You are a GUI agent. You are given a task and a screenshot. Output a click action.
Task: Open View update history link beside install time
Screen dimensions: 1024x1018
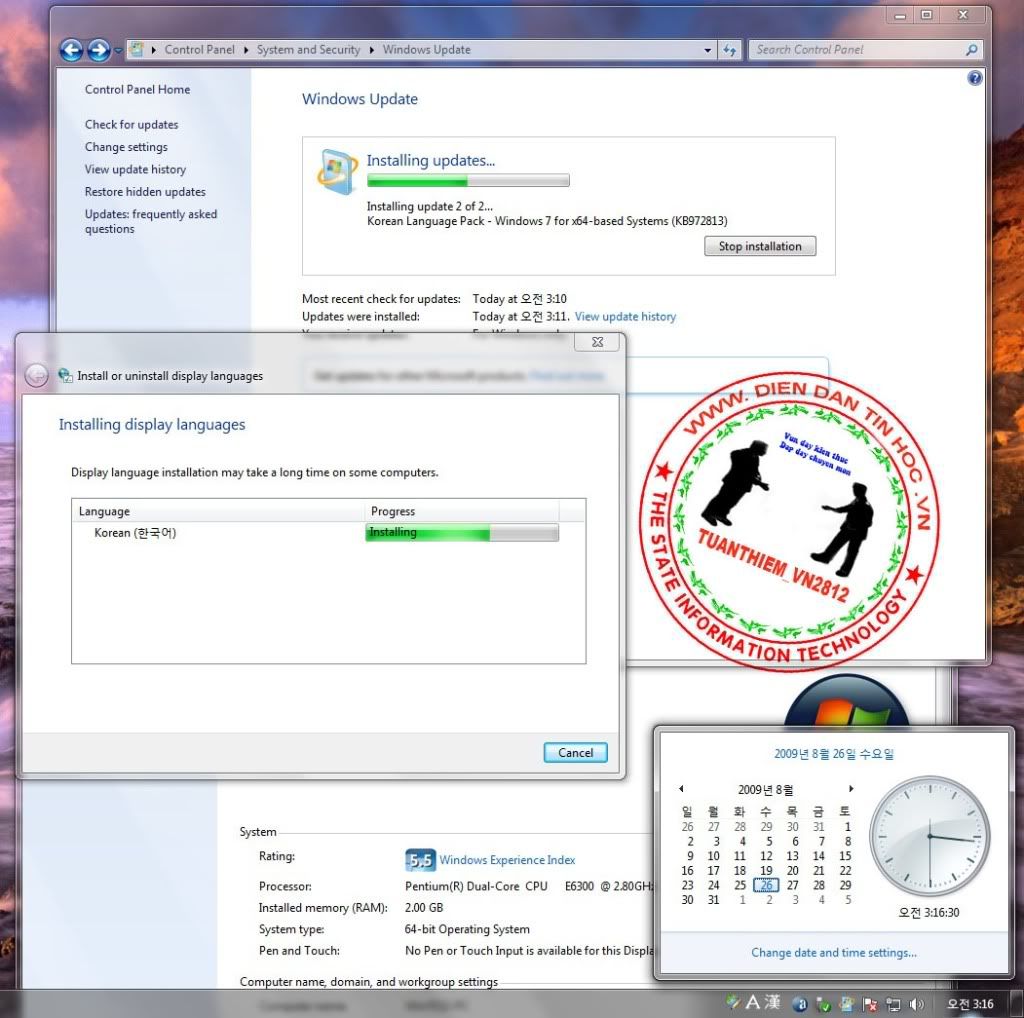click(x=625, y=317)
